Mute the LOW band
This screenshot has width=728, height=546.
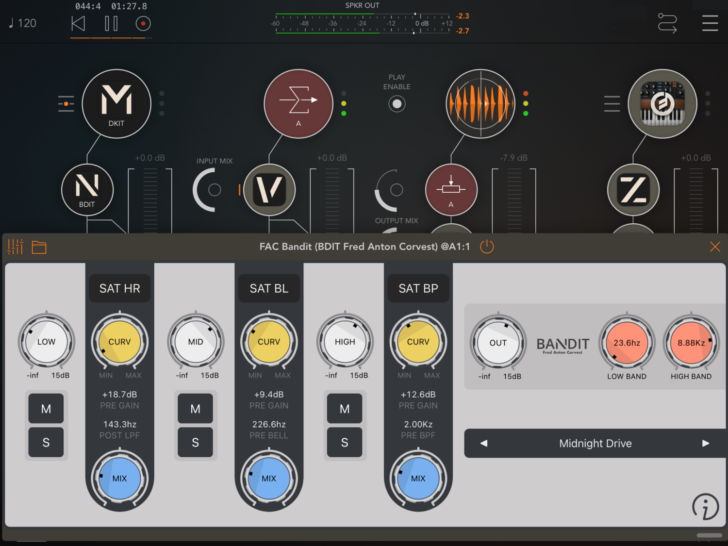pyautogui.click(x=46, y=409)
